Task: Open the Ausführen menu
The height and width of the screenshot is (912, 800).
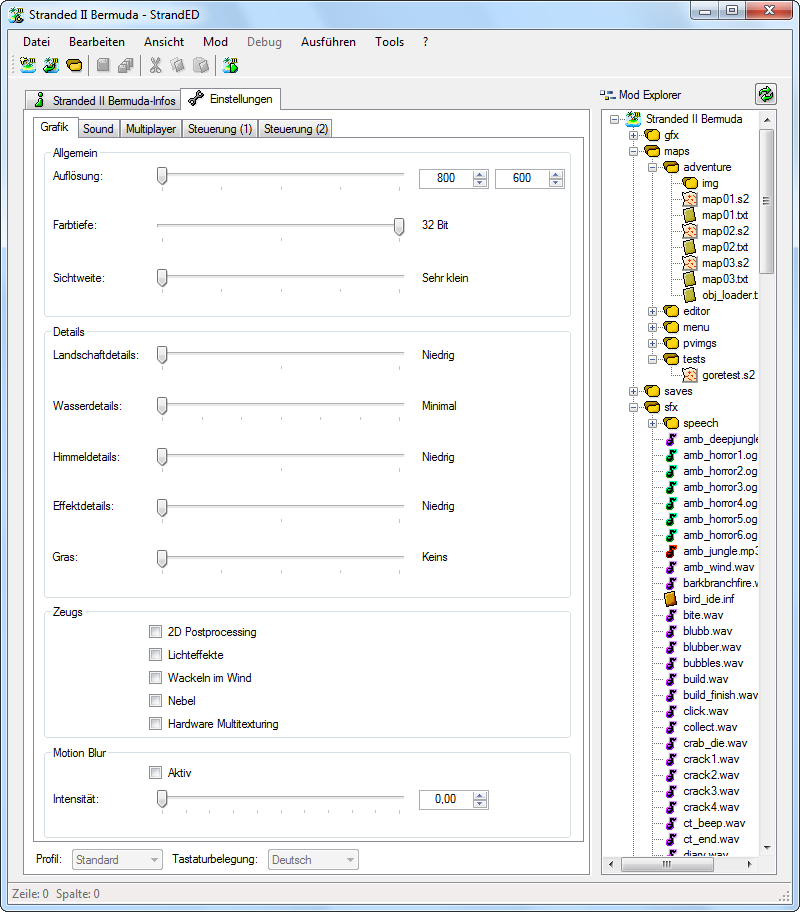Action: pos(328,42)
